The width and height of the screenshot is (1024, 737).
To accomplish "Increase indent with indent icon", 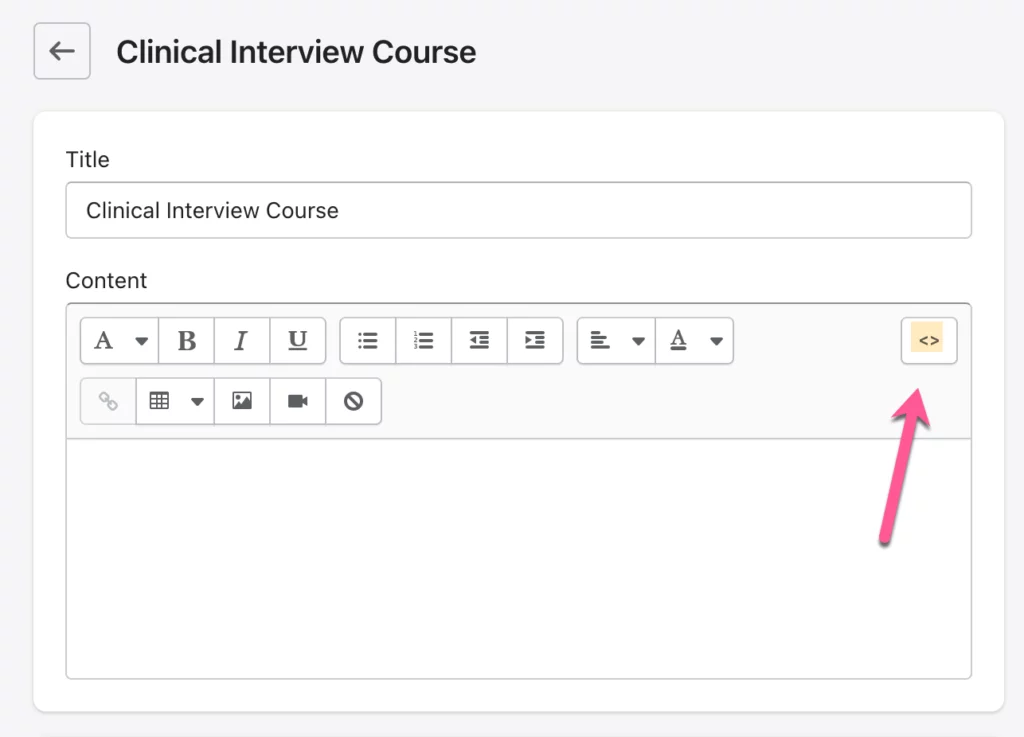I will (535, 340).
